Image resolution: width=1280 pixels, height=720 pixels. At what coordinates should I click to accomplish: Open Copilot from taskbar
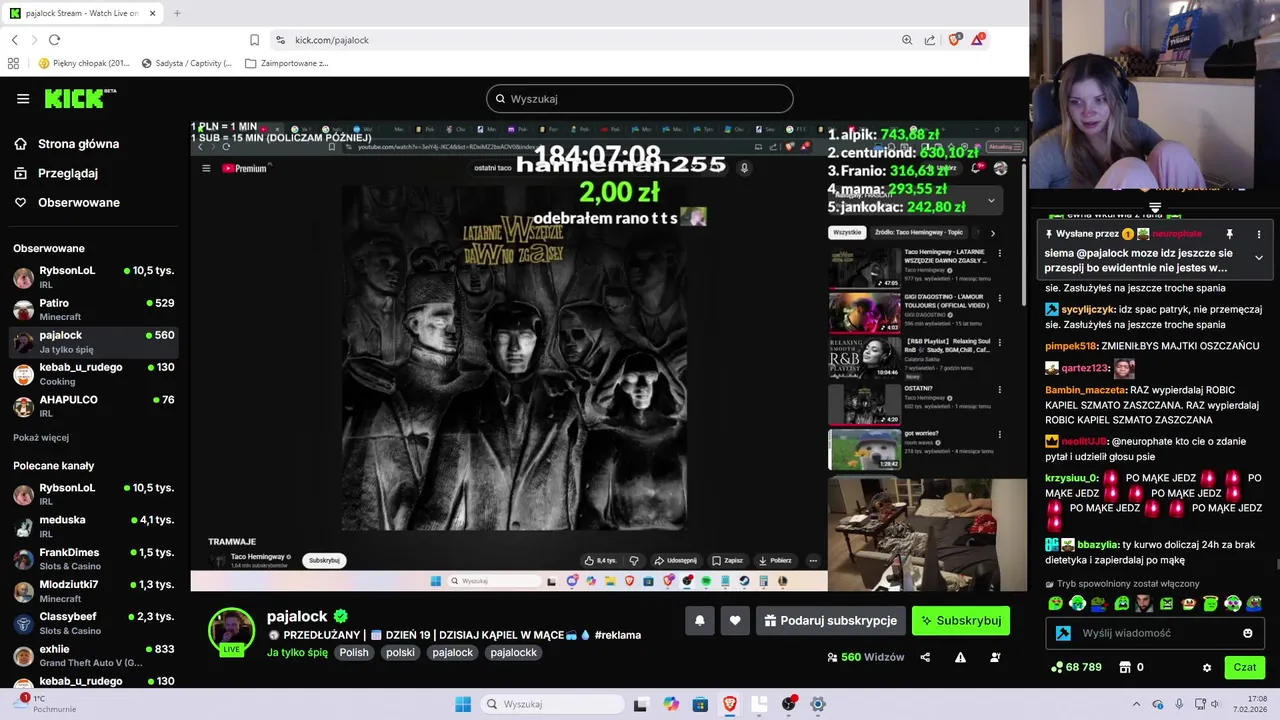click(x=671, y=704)
